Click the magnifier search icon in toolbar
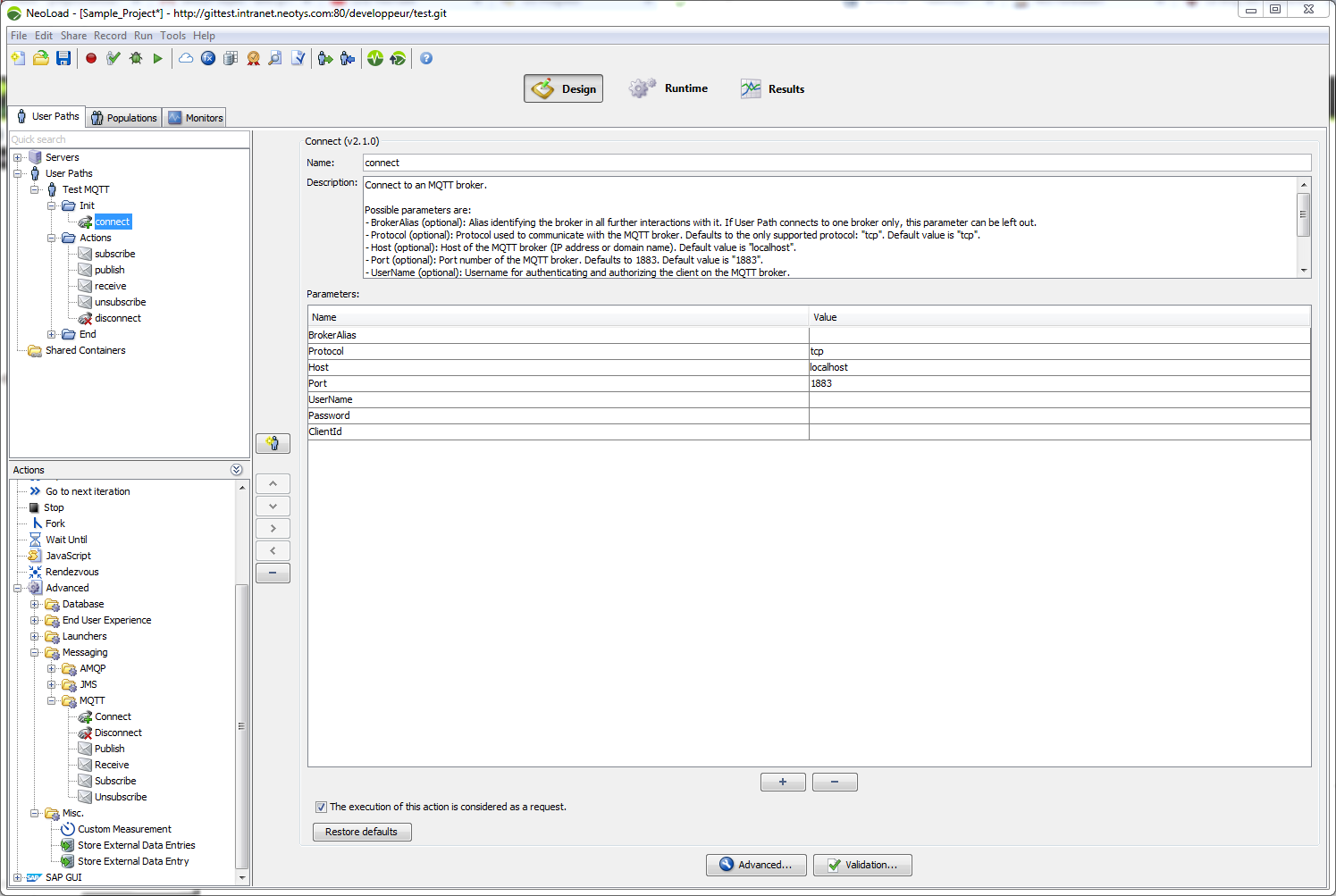Image resolution: width=1336 pixels, height=896 pixels. [x=275, y=58]
